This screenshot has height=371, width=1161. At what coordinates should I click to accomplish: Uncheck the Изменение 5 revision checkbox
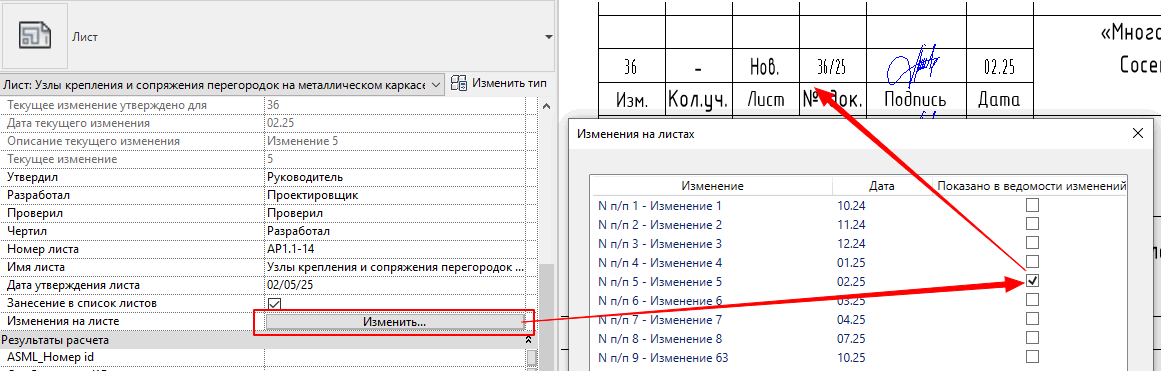click(1032, 281)
